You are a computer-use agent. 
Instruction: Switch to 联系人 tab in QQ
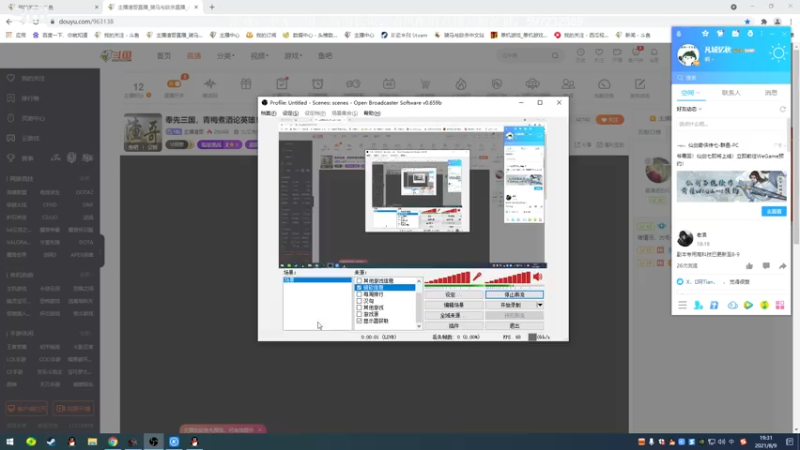pyautogui.click(x=731, y=93)
